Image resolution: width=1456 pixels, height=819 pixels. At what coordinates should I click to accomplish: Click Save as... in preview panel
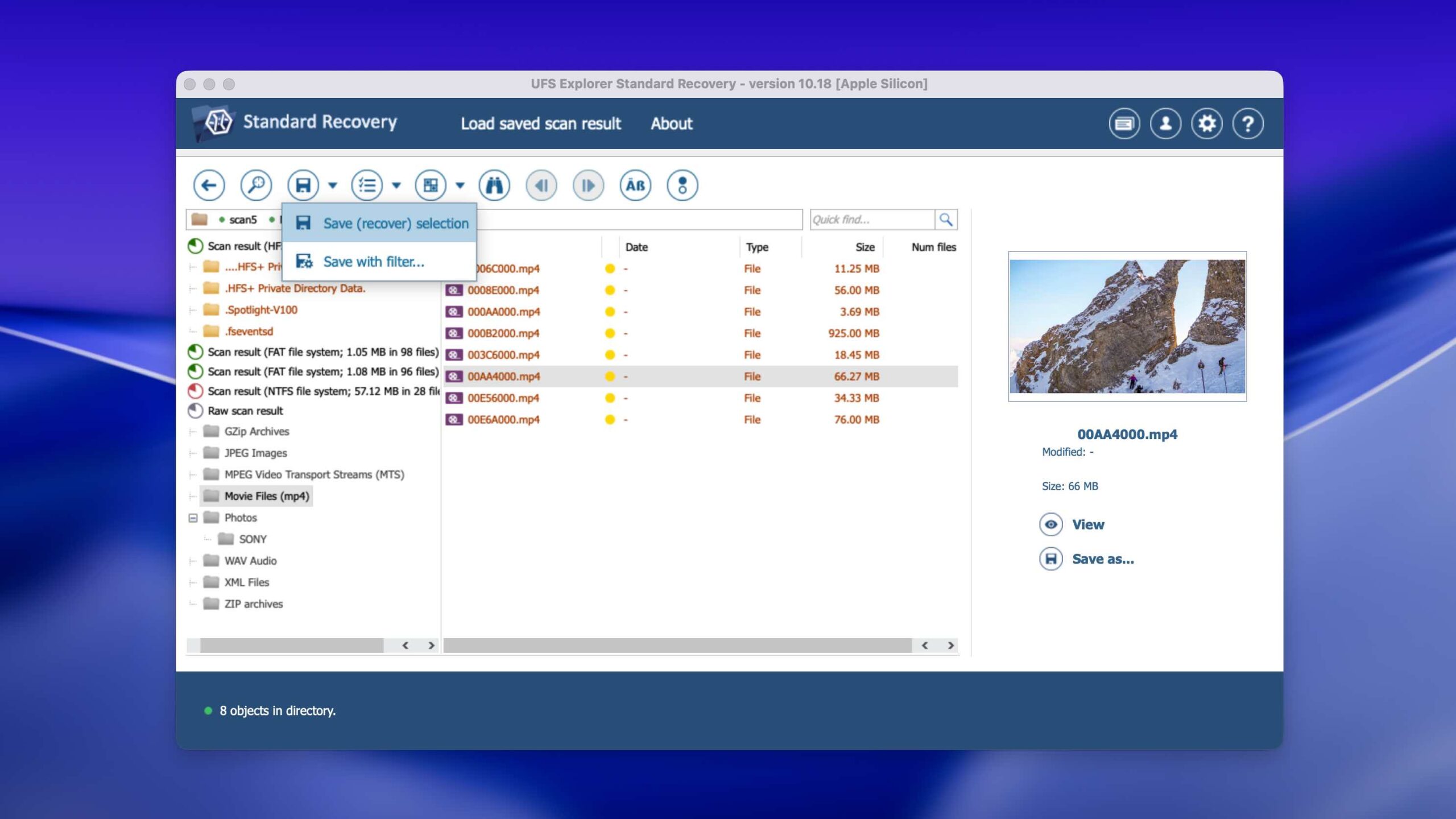[1102, 559]
